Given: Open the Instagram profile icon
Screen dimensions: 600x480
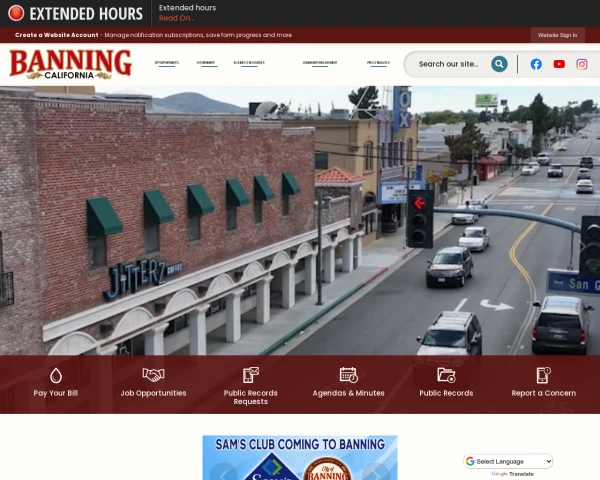Looking at the screenshot, I should (x=582, y=64).
